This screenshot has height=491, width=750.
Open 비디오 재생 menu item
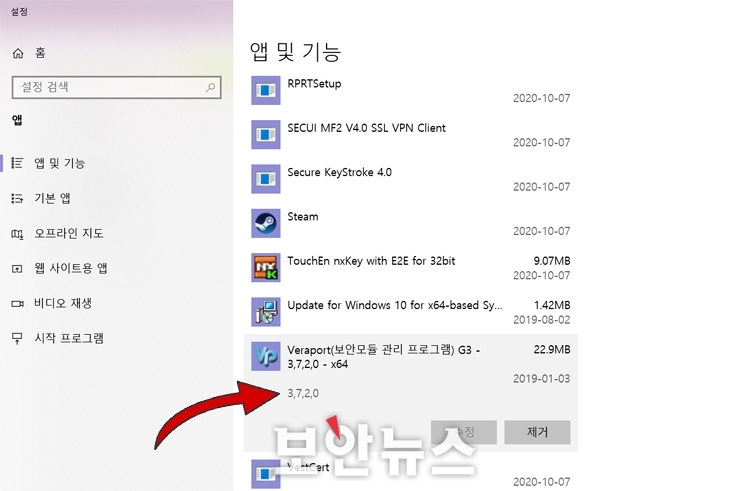click(63, 303)
